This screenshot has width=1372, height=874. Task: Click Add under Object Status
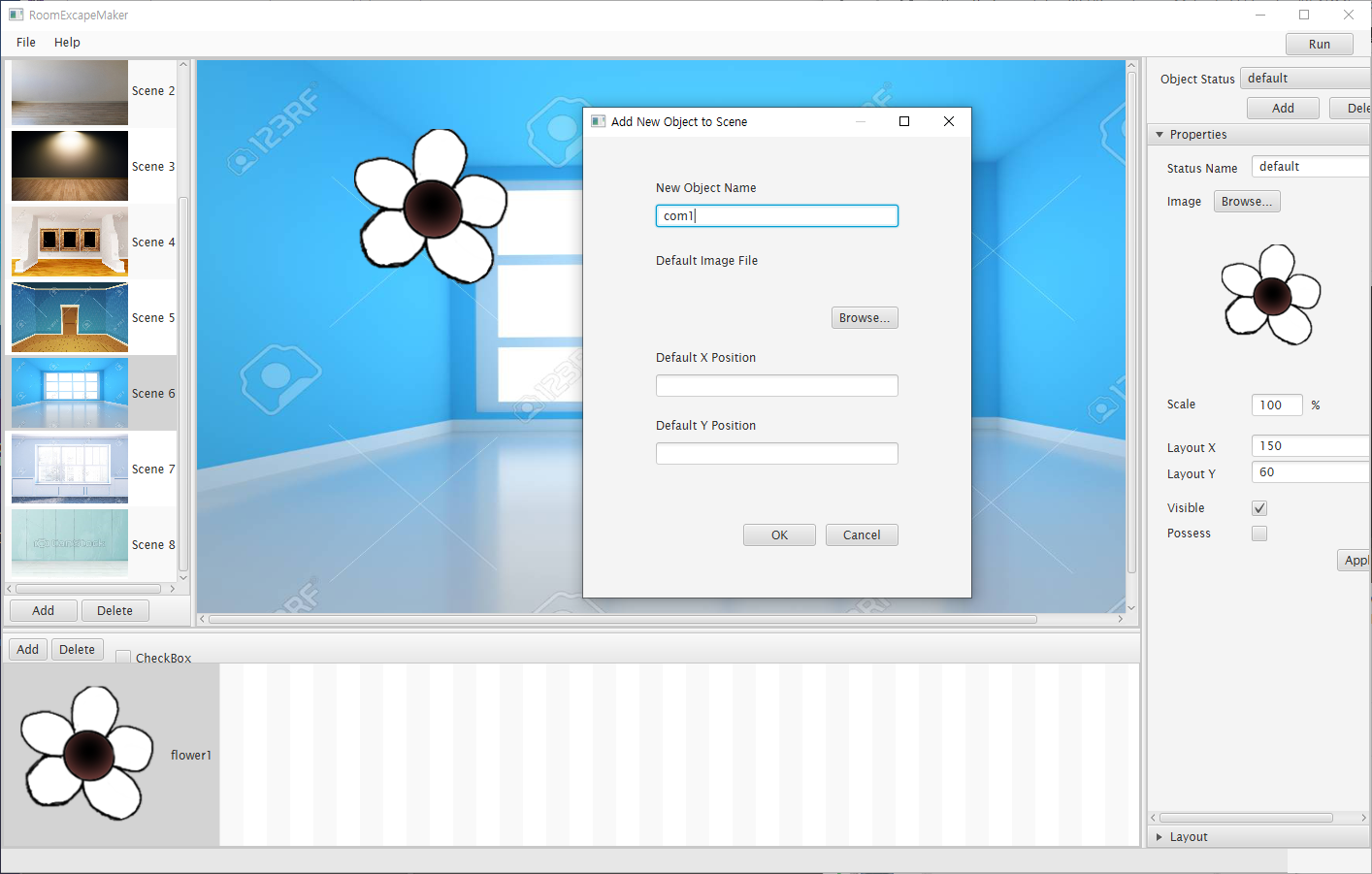click(x=1283, y=109)
